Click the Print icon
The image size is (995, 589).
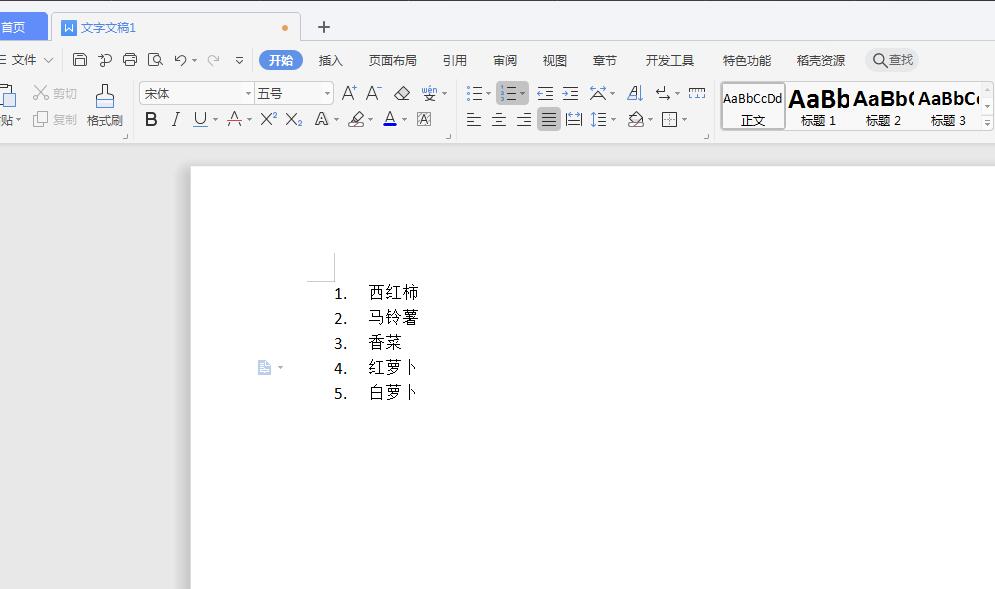[x=130, y=60]
